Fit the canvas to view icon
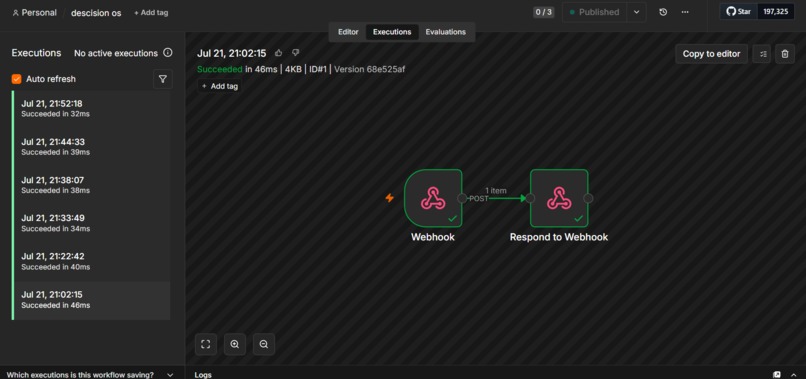The width and height of the screenshot is (806, 379). point(206,345)
